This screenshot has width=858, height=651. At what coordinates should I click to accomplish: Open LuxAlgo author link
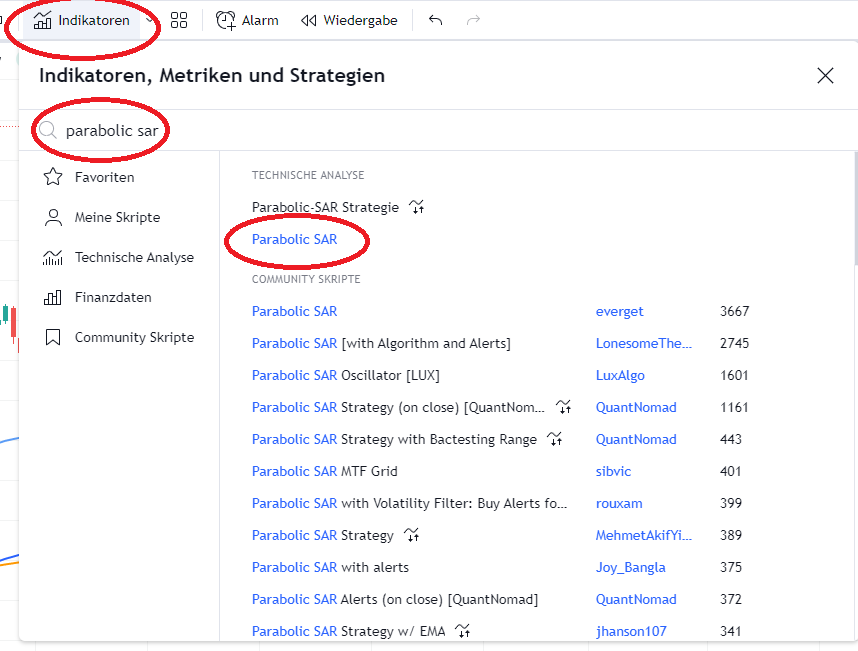coord(620,375)
